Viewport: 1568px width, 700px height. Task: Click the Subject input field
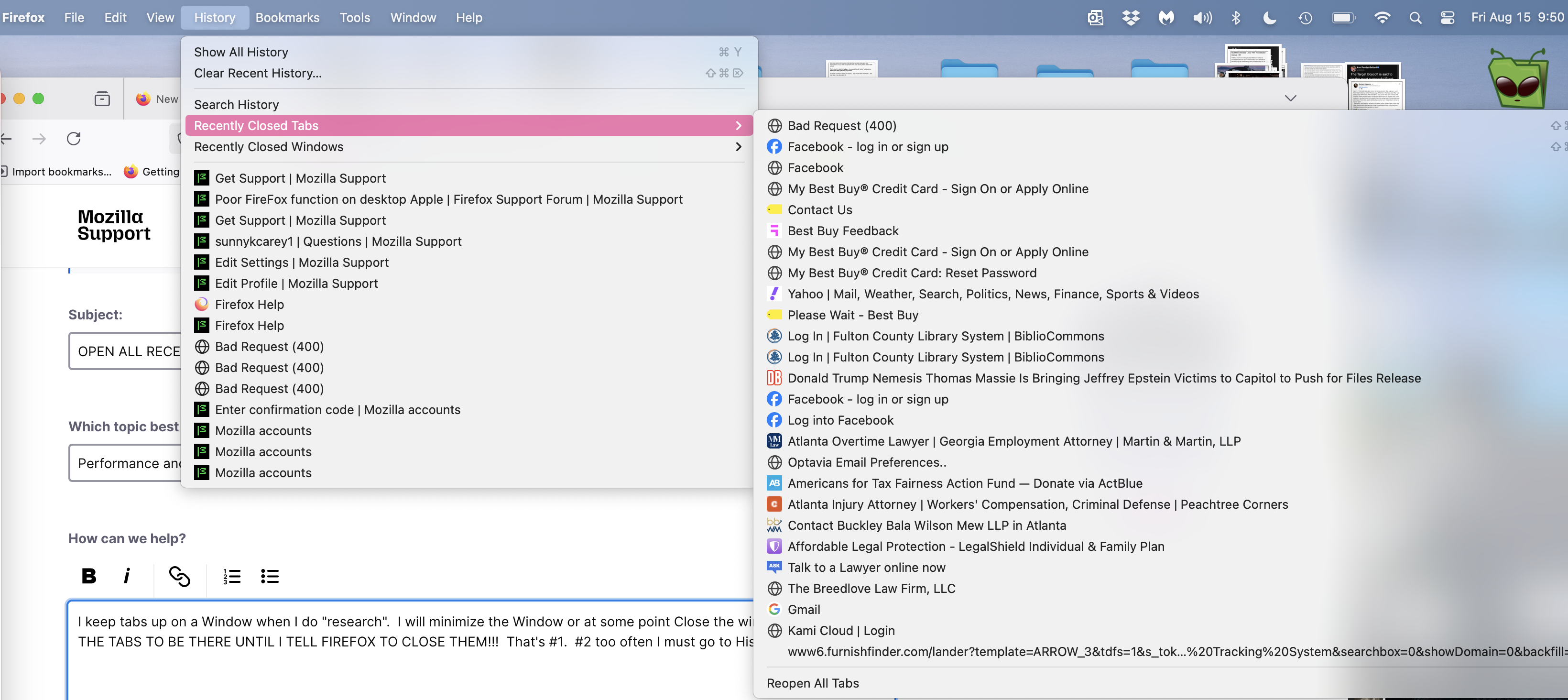128,351
